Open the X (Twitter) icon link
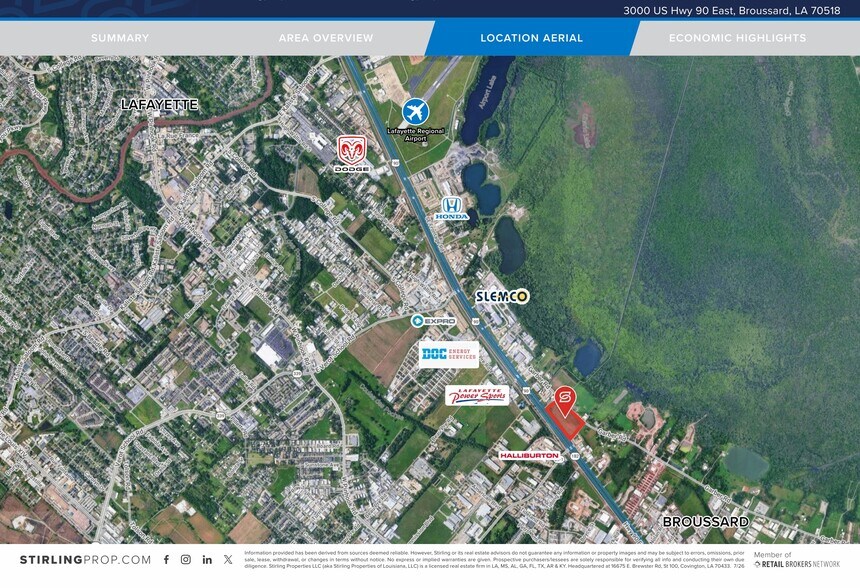Screen dimensions: 860x588 pyautogui.click(x=228, y=559)
